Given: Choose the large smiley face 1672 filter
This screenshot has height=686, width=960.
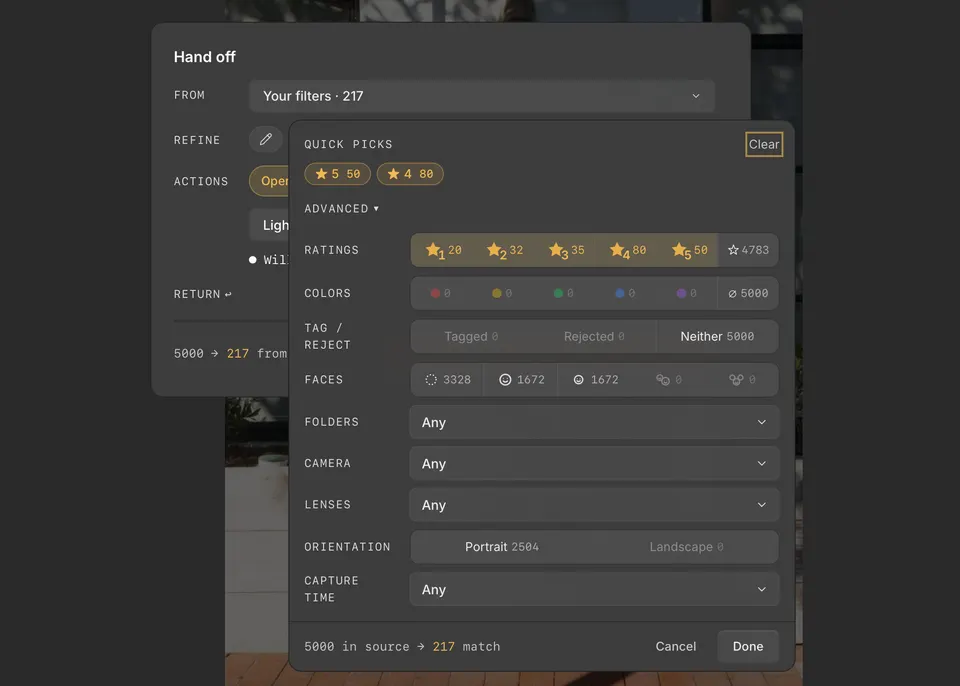Looking at the screenshot, I should 521,380.
